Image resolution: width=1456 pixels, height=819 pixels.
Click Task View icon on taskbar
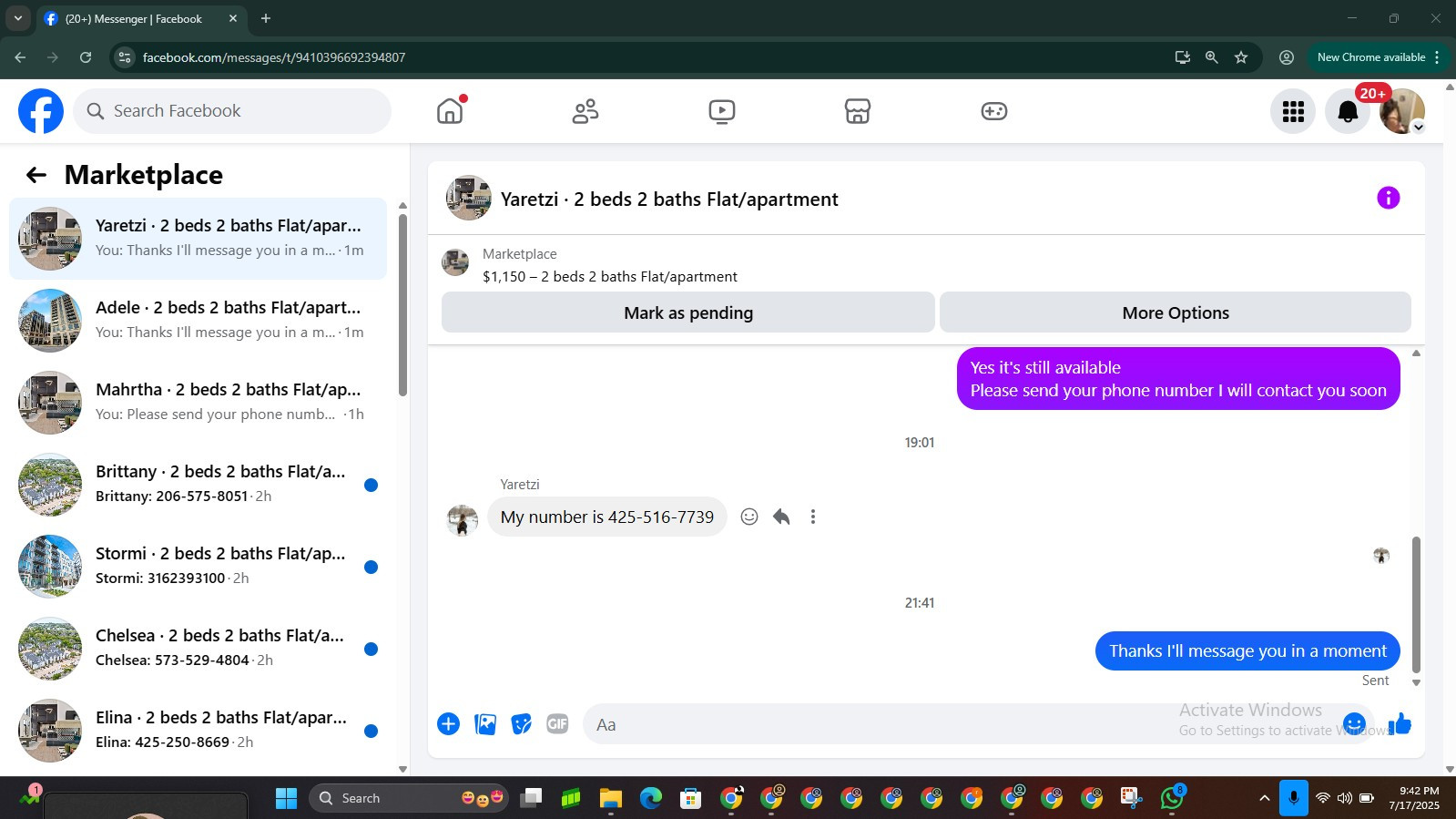(x=531, y=799)
